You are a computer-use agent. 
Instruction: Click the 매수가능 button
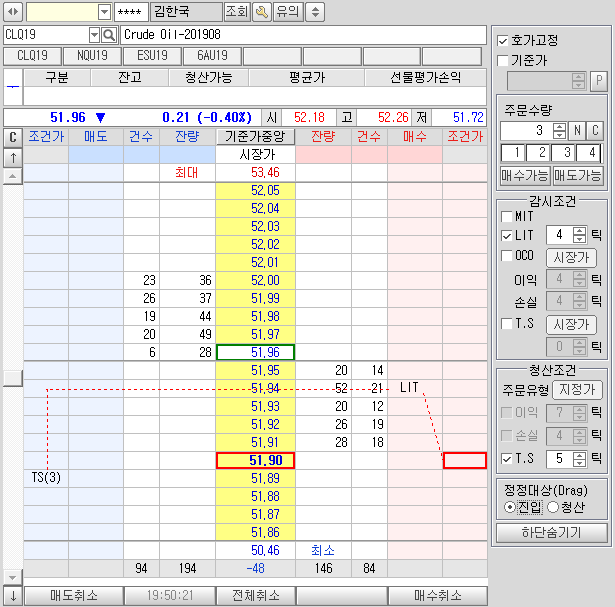[x=524, y=175]
